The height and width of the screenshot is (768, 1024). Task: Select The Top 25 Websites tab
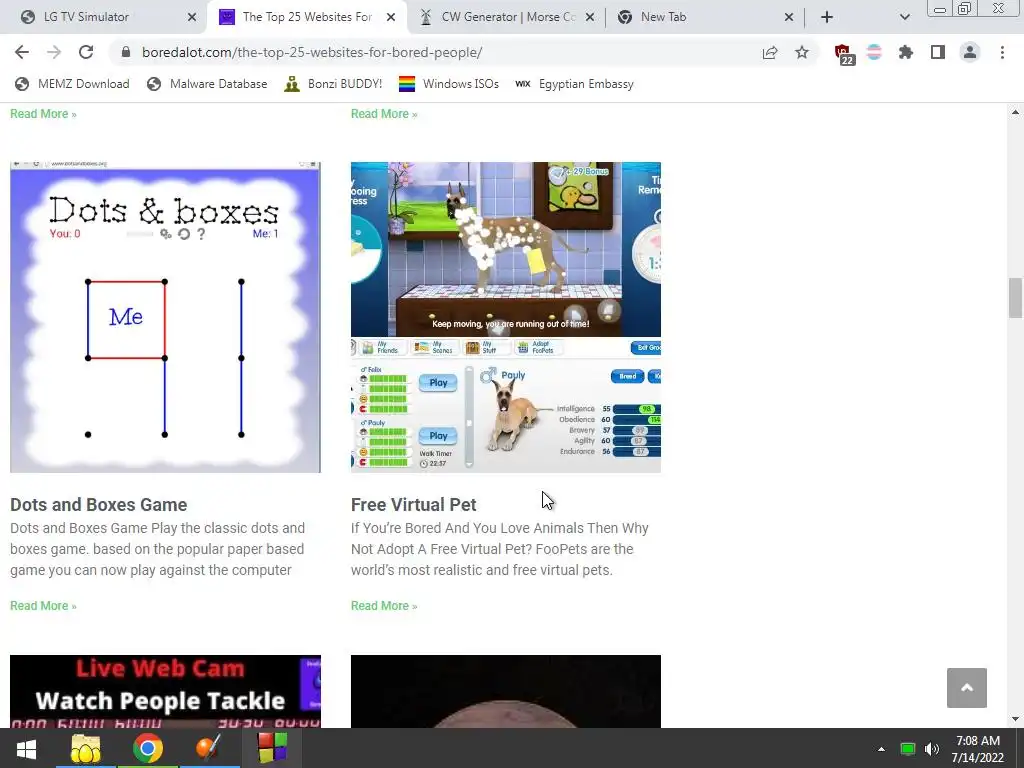307,17
